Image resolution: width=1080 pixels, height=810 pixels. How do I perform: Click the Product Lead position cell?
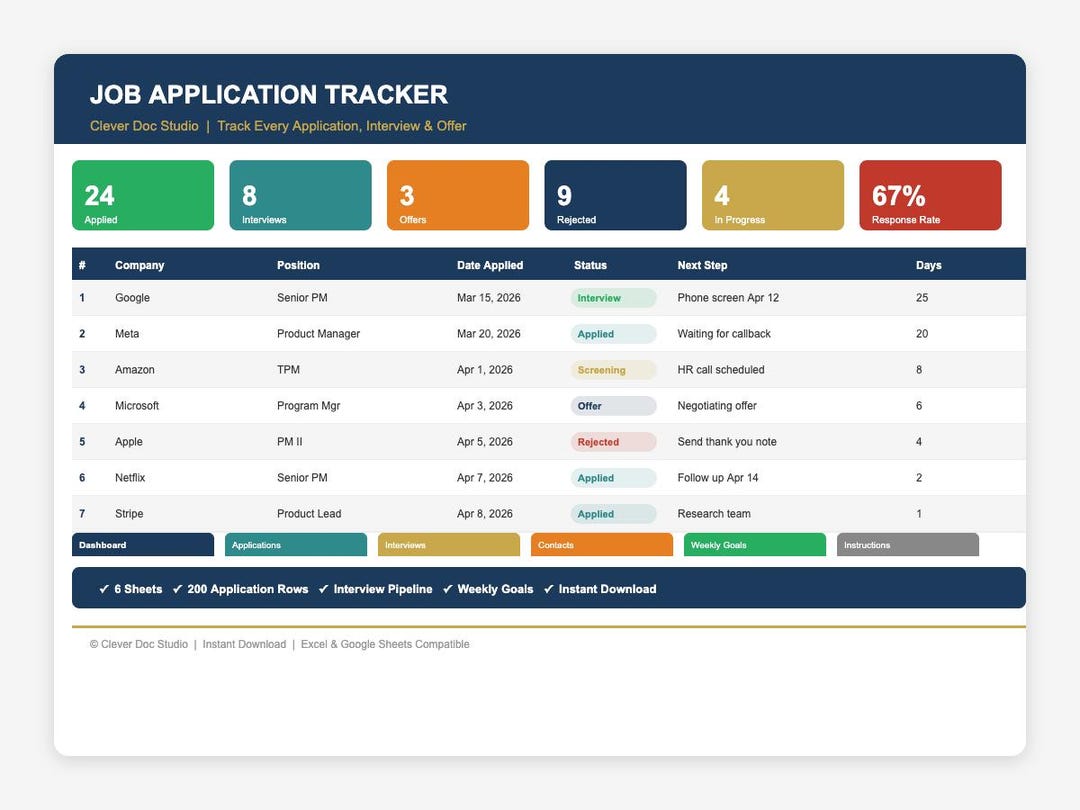tap(309, 514)
